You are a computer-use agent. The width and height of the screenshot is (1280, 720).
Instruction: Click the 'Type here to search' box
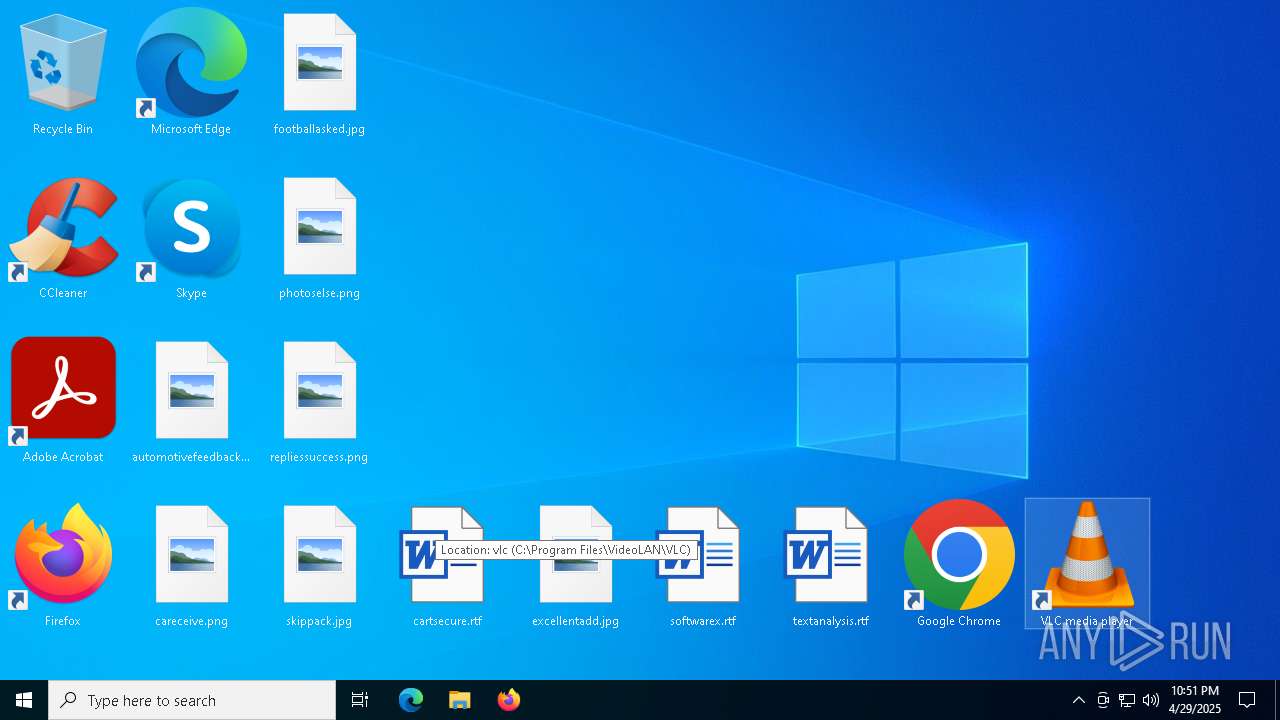click(x=192, y=700)
